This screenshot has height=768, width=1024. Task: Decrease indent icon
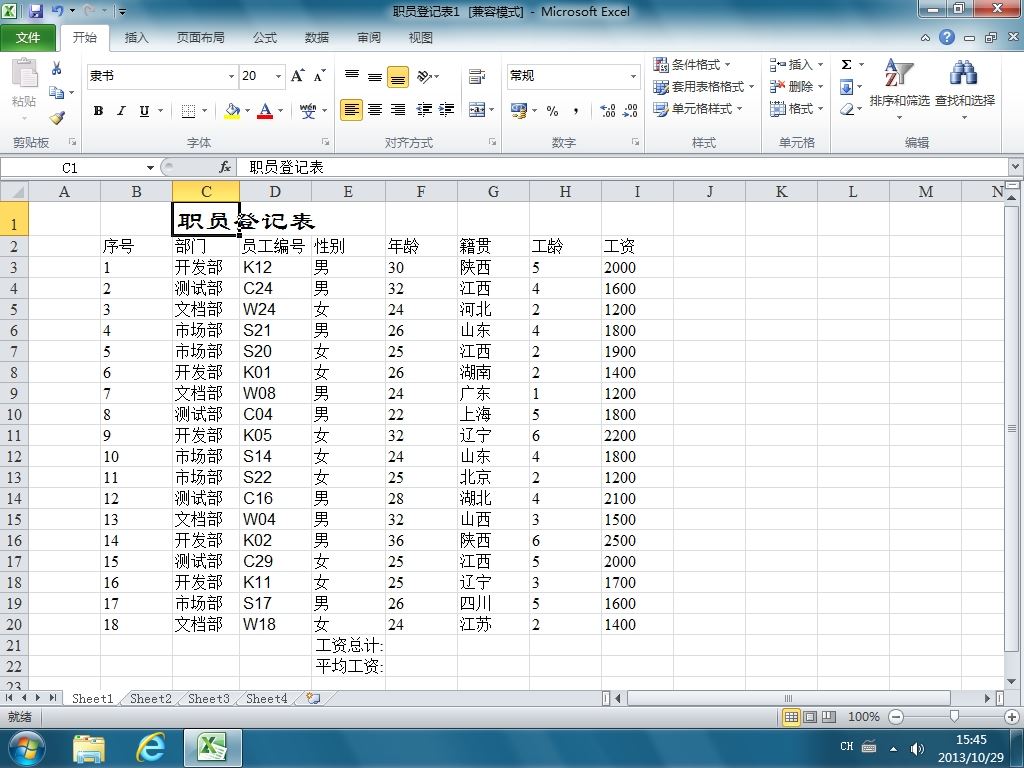coord(424,110)
